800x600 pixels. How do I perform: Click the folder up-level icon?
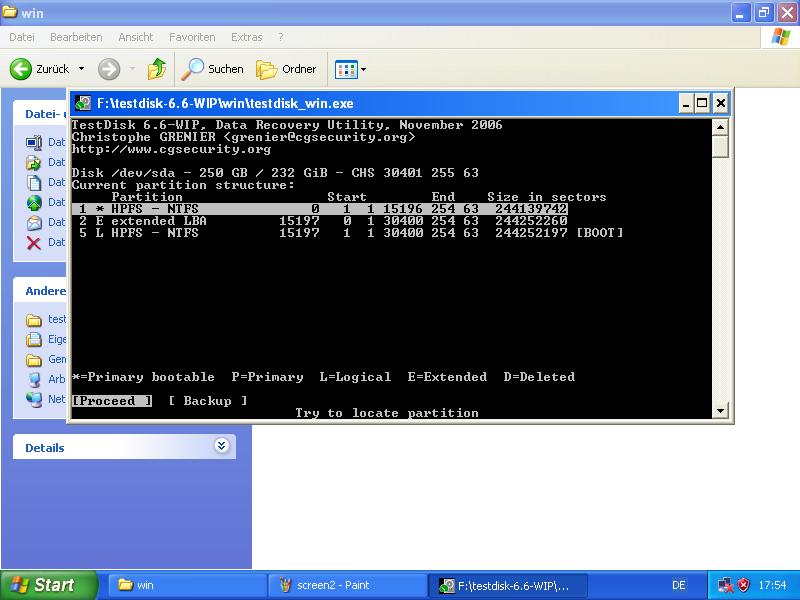(157, 69)
